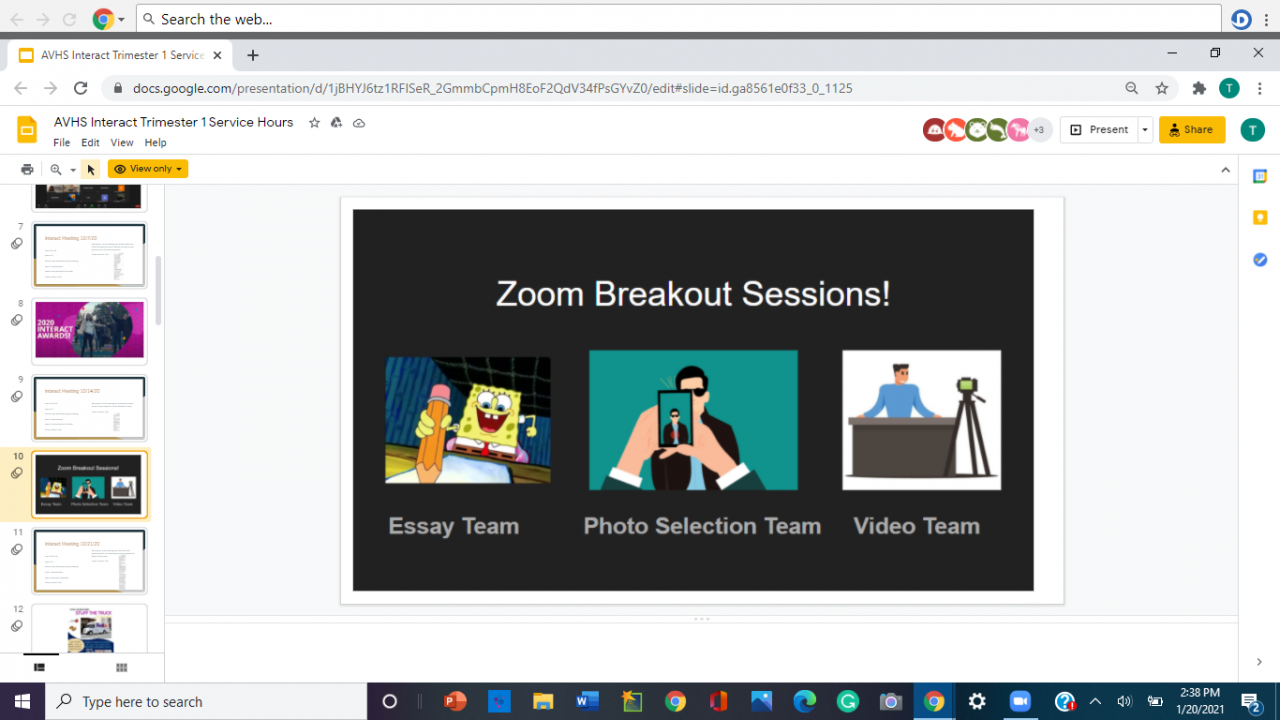Show the +3 additional viewers

1040,129
